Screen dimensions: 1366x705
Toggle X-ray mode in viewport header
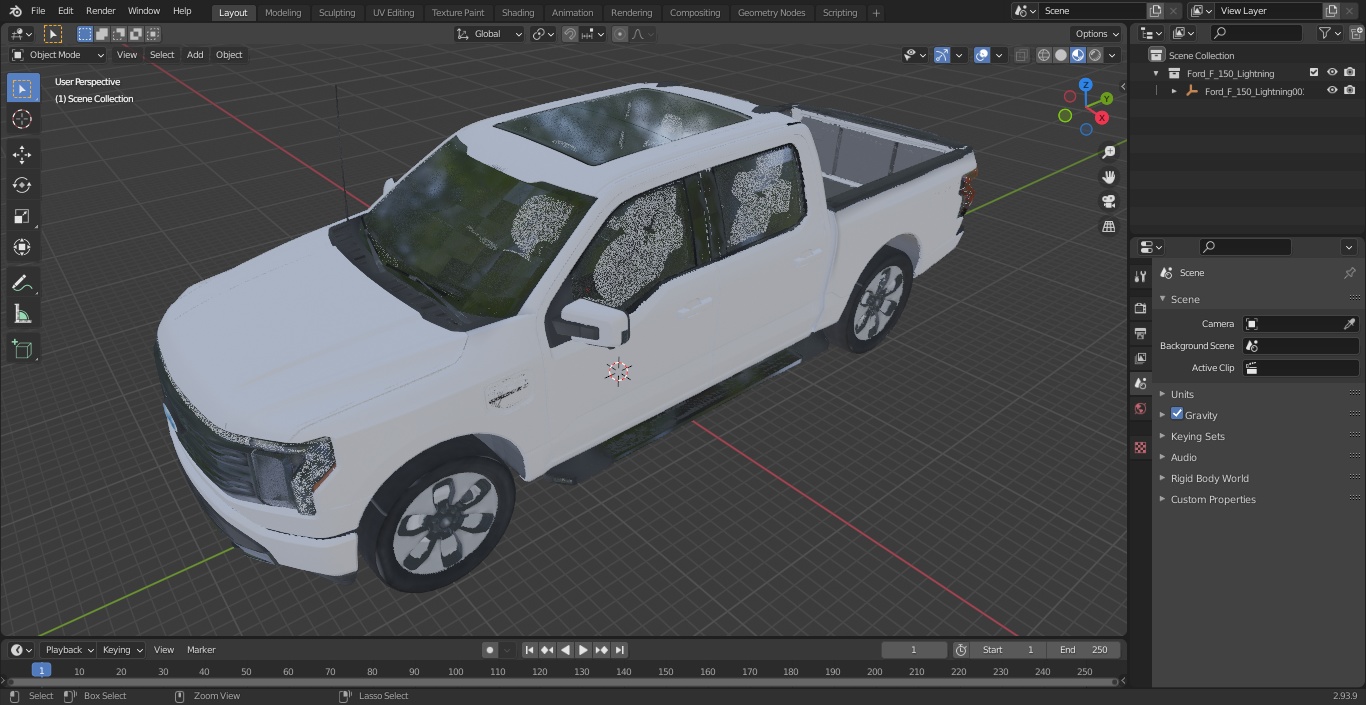coord(1021,55)
